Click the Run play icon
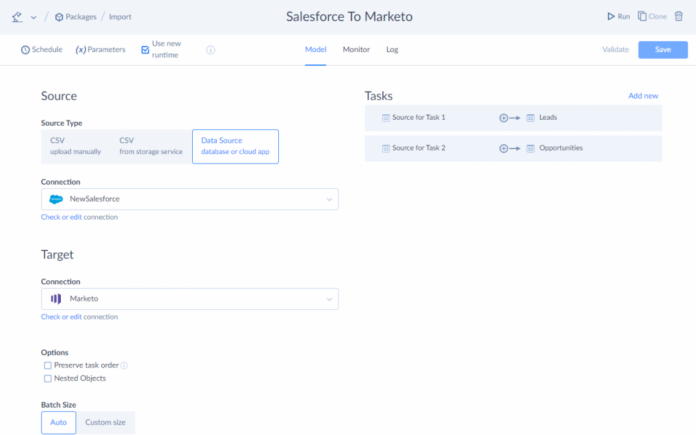Viewport: 696px width, 435px height. (x=611, y=17)
